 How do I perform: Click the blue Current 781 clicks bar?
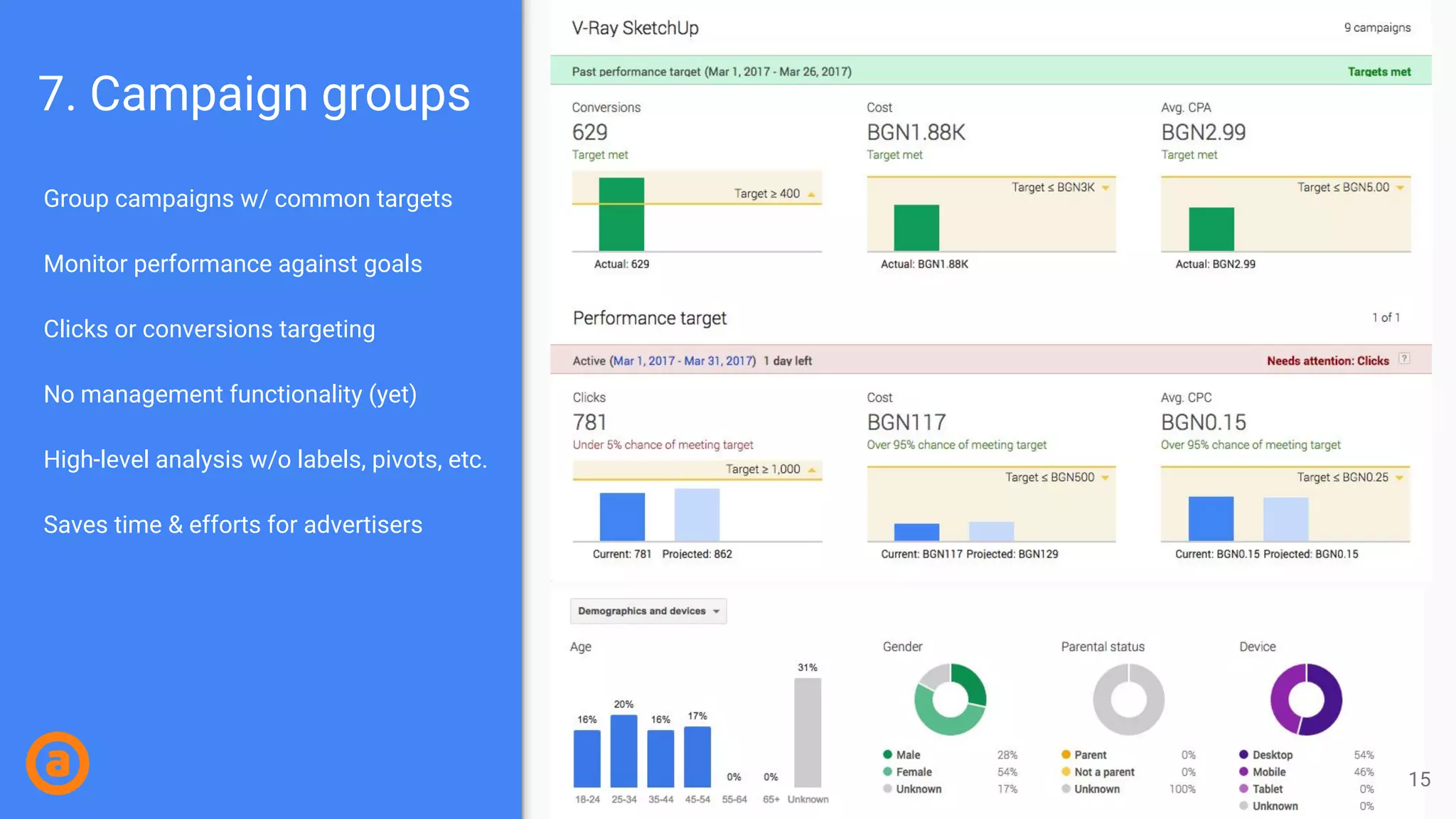[x=622, y=517]
